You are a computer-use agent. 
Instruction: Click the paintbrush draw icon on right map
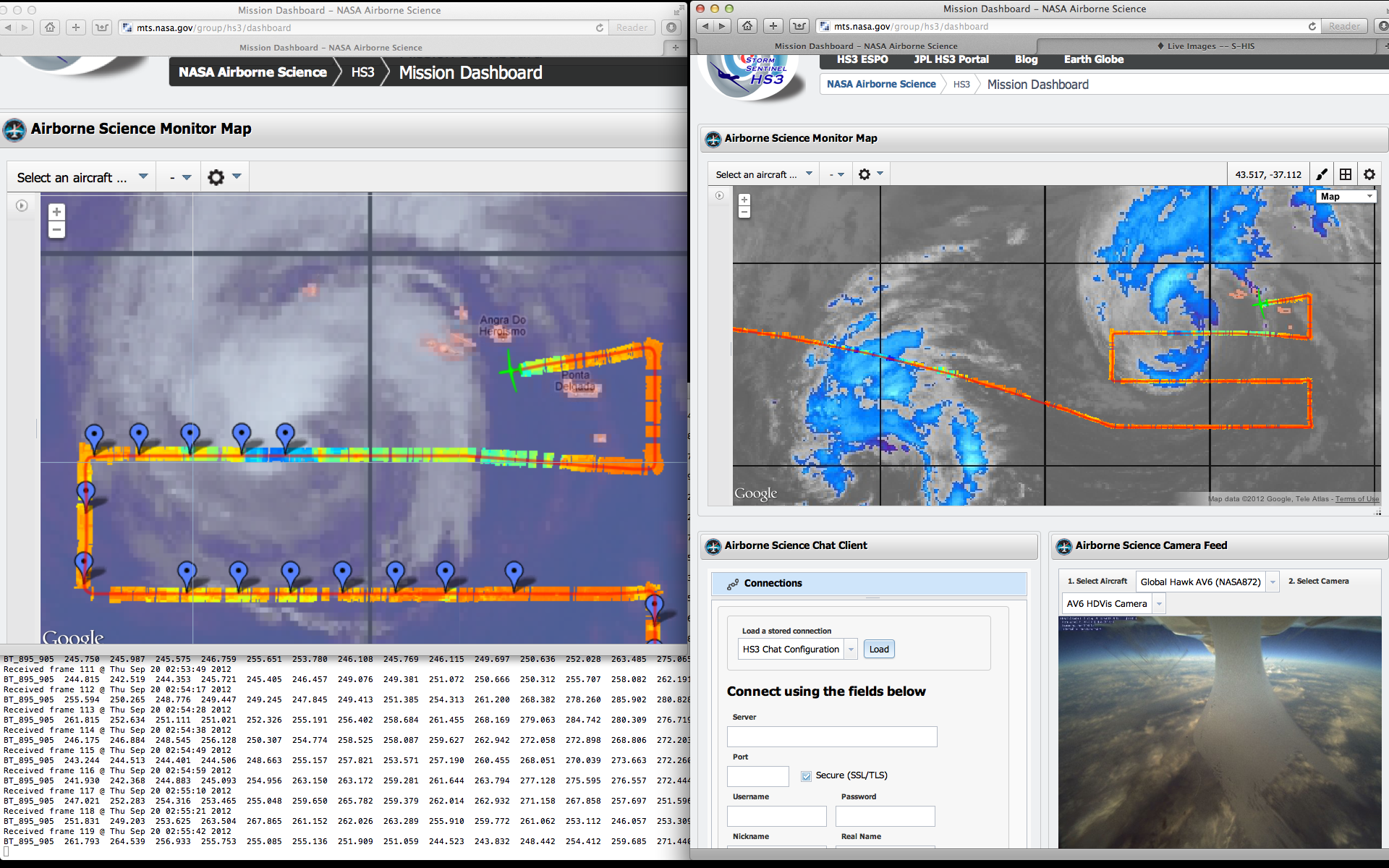pyautogui.click(x=1322, y=174)
